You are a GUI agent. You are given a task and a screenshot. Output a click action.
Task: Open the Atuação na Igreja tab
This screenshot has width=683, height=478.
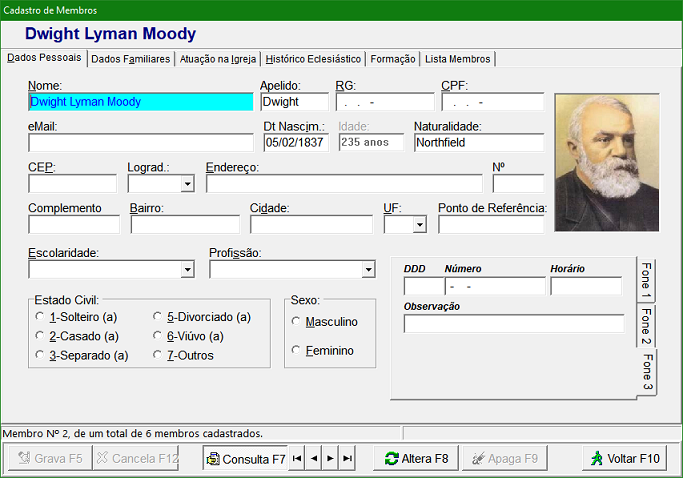pyautogui.click(x=218, y=59)
